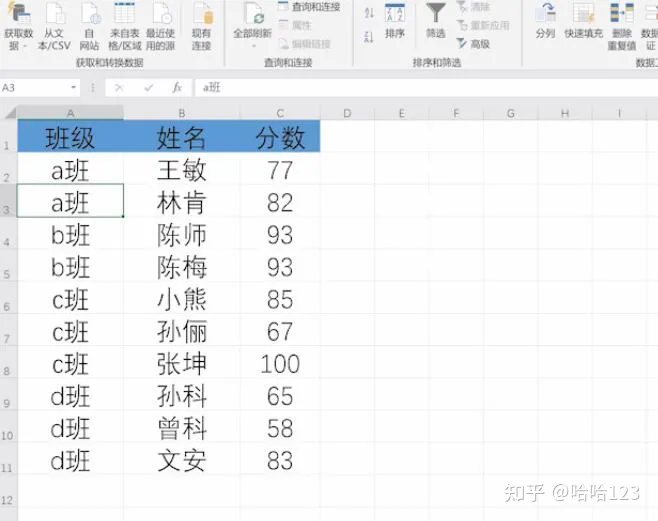Viewport: 658px width, 521px height.
Task: Open 现有连接 (Existing Connections)
Action: point(202,25)
